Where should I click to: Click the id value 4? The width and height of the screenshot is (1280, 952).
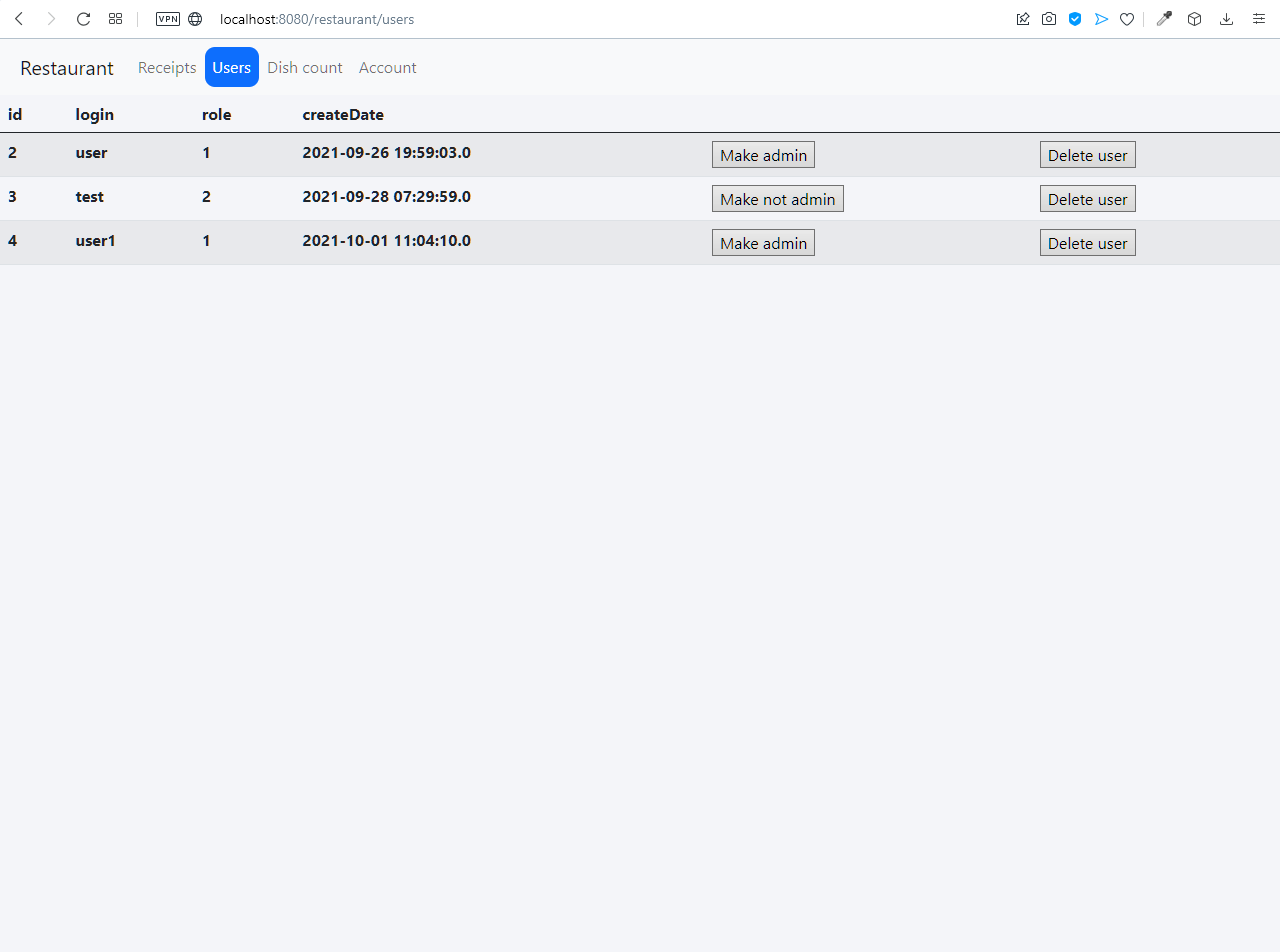[x=13, y=241]
